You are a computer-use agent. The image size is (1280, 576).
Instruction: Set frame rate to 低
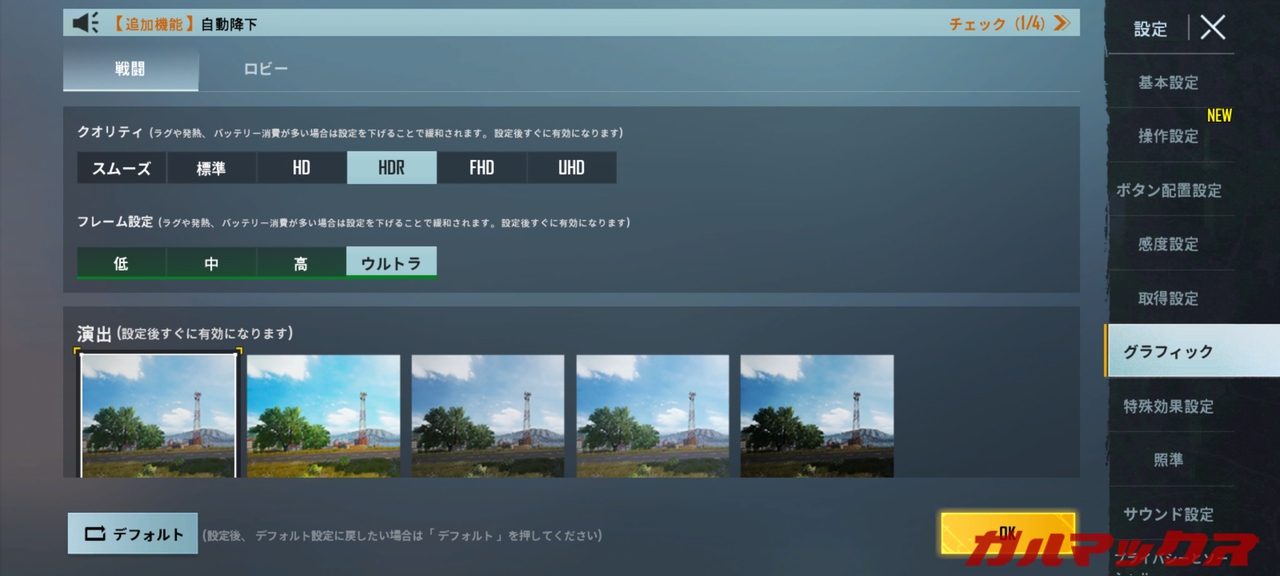[x=121, y=263]
